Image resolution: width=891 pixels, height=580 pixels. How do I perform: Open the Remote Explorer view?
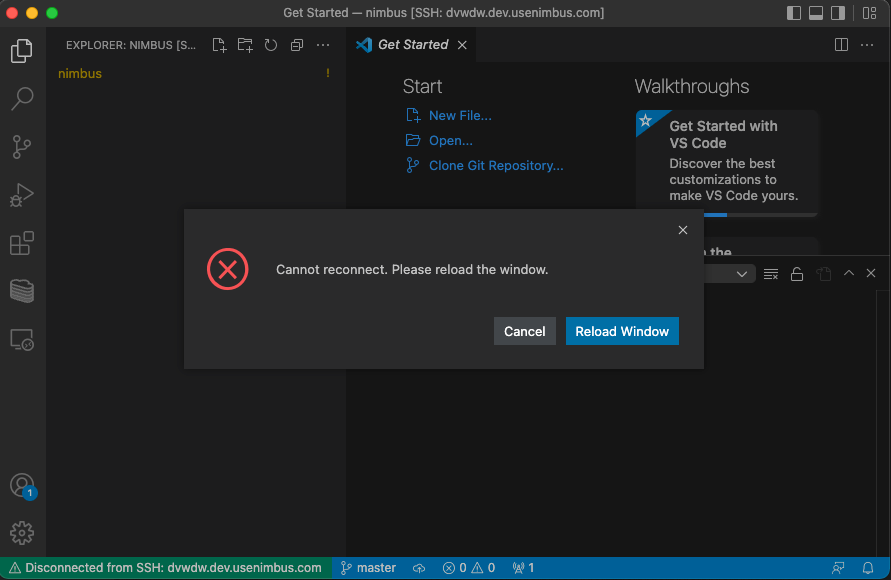pyautogui.click(x=22, y=340)
